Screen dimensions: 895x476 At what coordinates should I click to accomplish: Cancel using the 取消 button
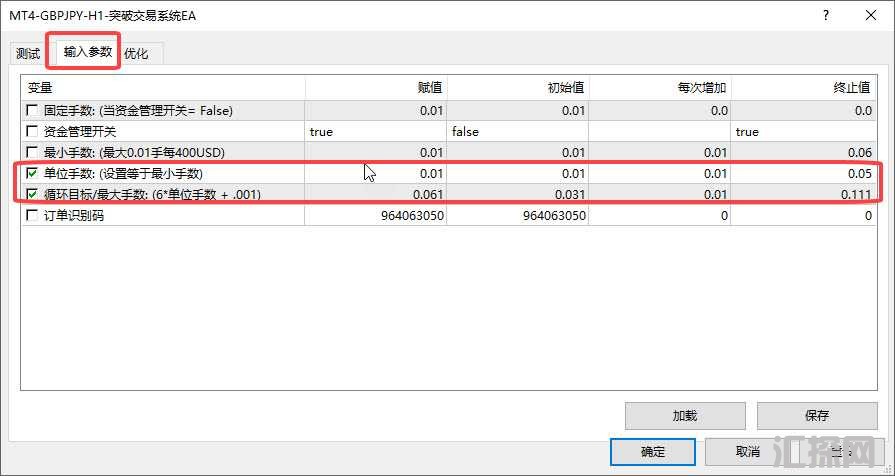pyautogui.click(x=747, y=451)
